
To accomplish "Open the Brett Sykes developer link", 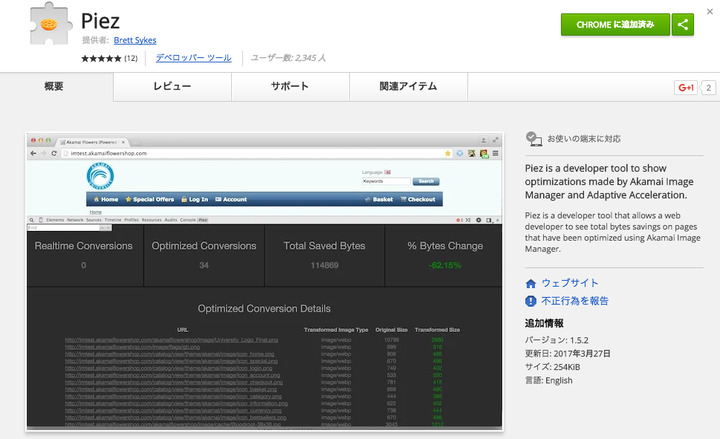I will [x=135, y=40].
